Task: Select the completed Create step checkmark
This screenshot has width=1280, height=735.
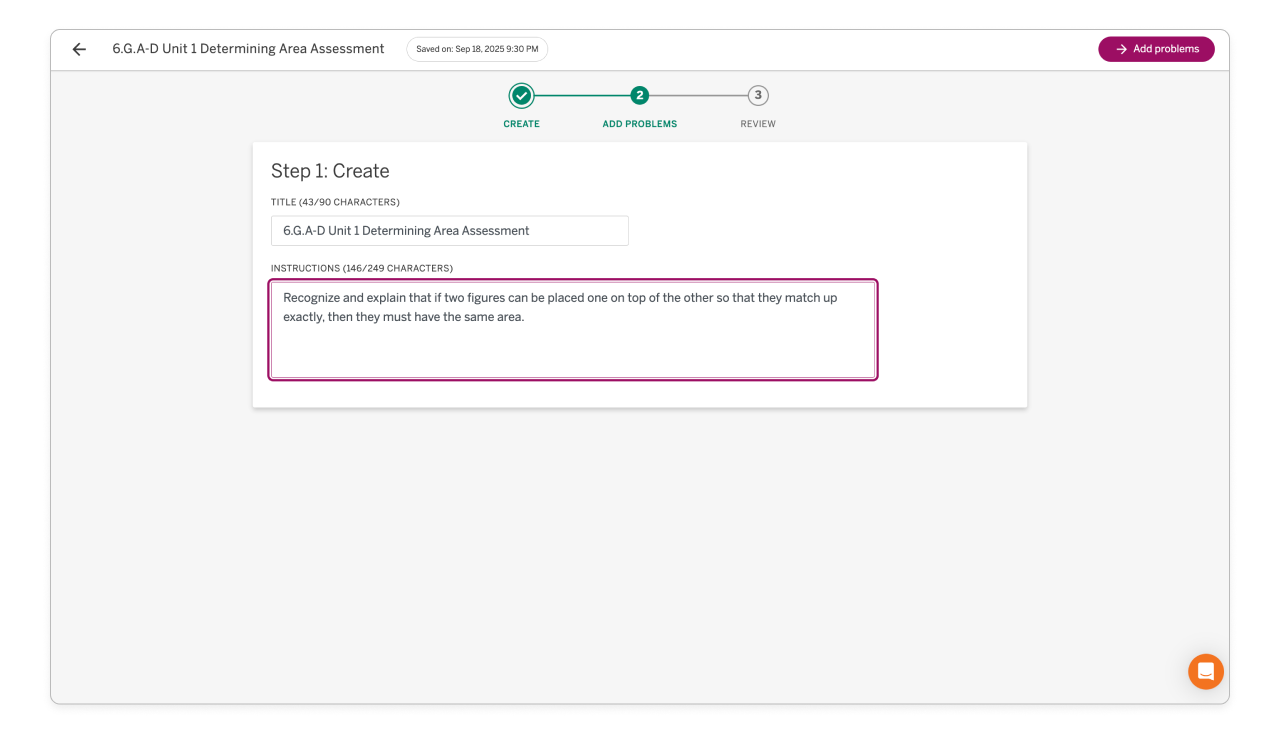Action: click(521, 96)
